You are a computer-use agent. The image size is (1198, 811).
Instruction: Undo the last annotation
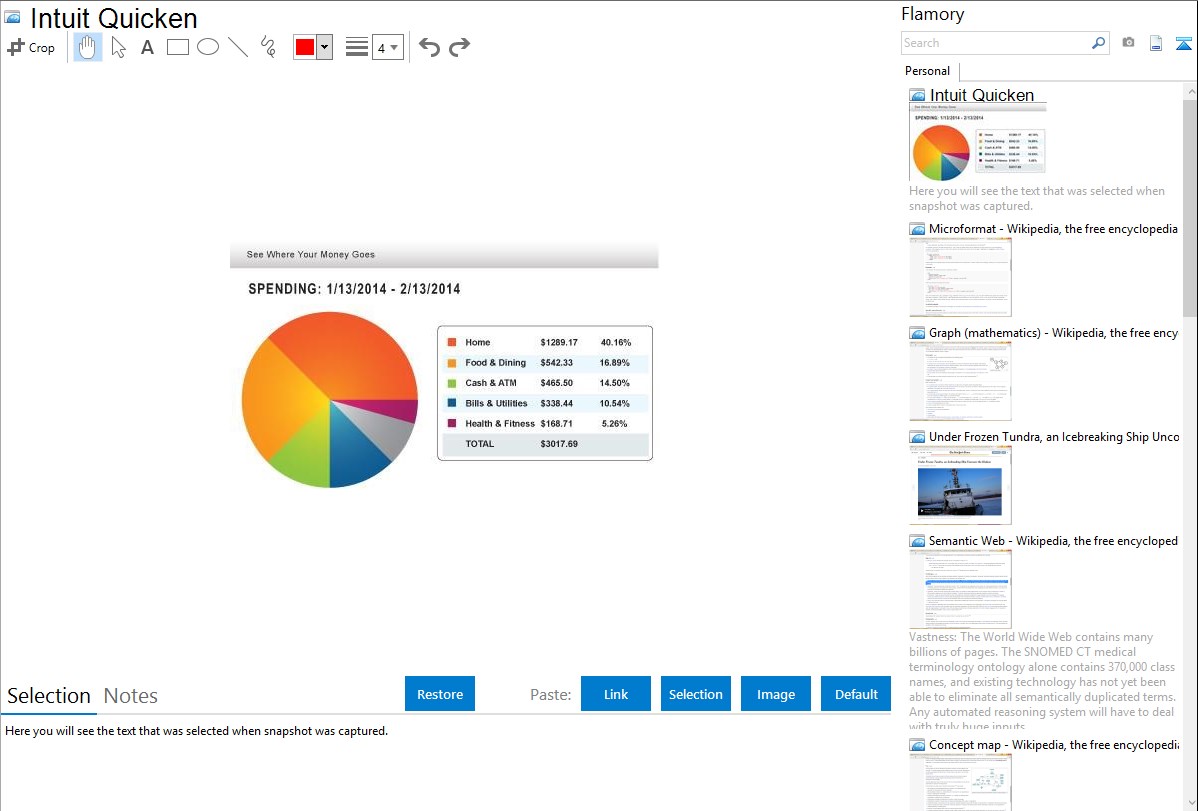tap(429, 47)
